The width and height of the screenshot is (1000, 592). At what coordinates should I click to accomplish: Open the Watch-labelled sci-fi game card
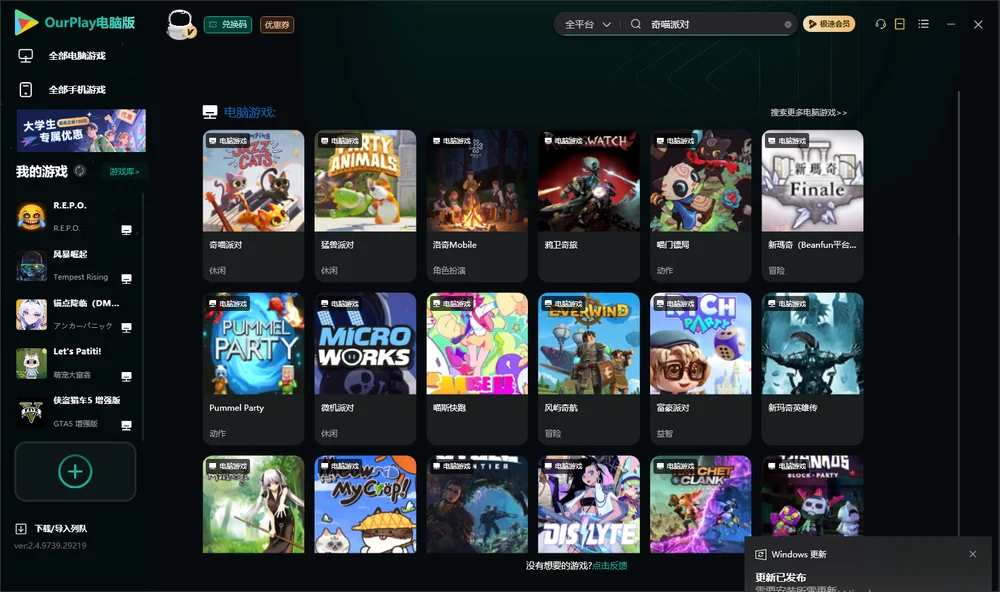tap(589, 205)
